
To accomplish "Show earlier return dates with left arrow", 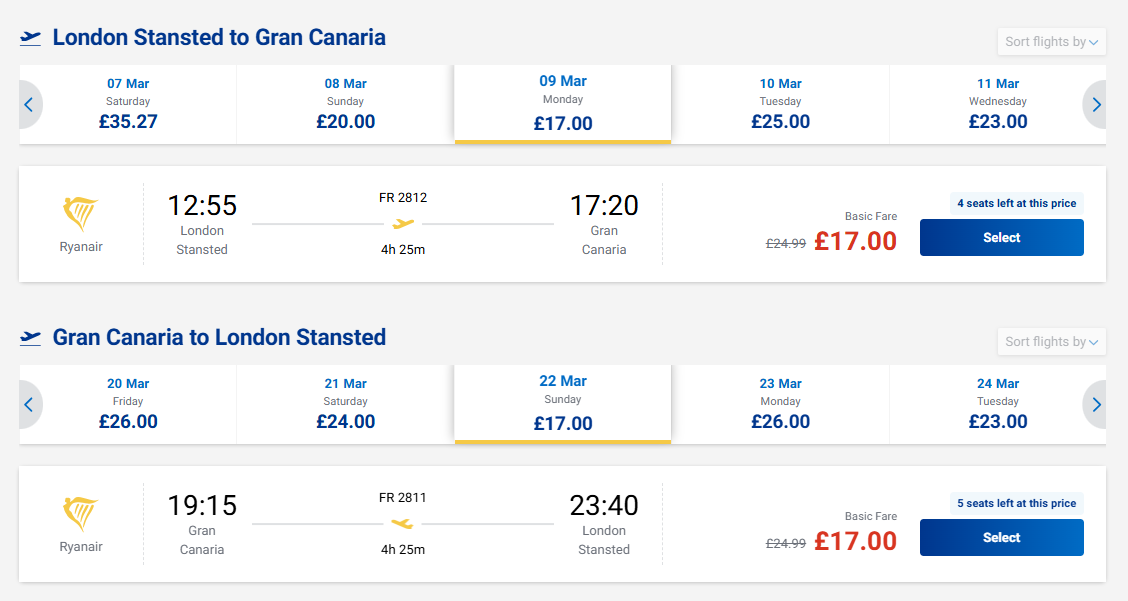I will pyautogui.click(x=29, y=405).
